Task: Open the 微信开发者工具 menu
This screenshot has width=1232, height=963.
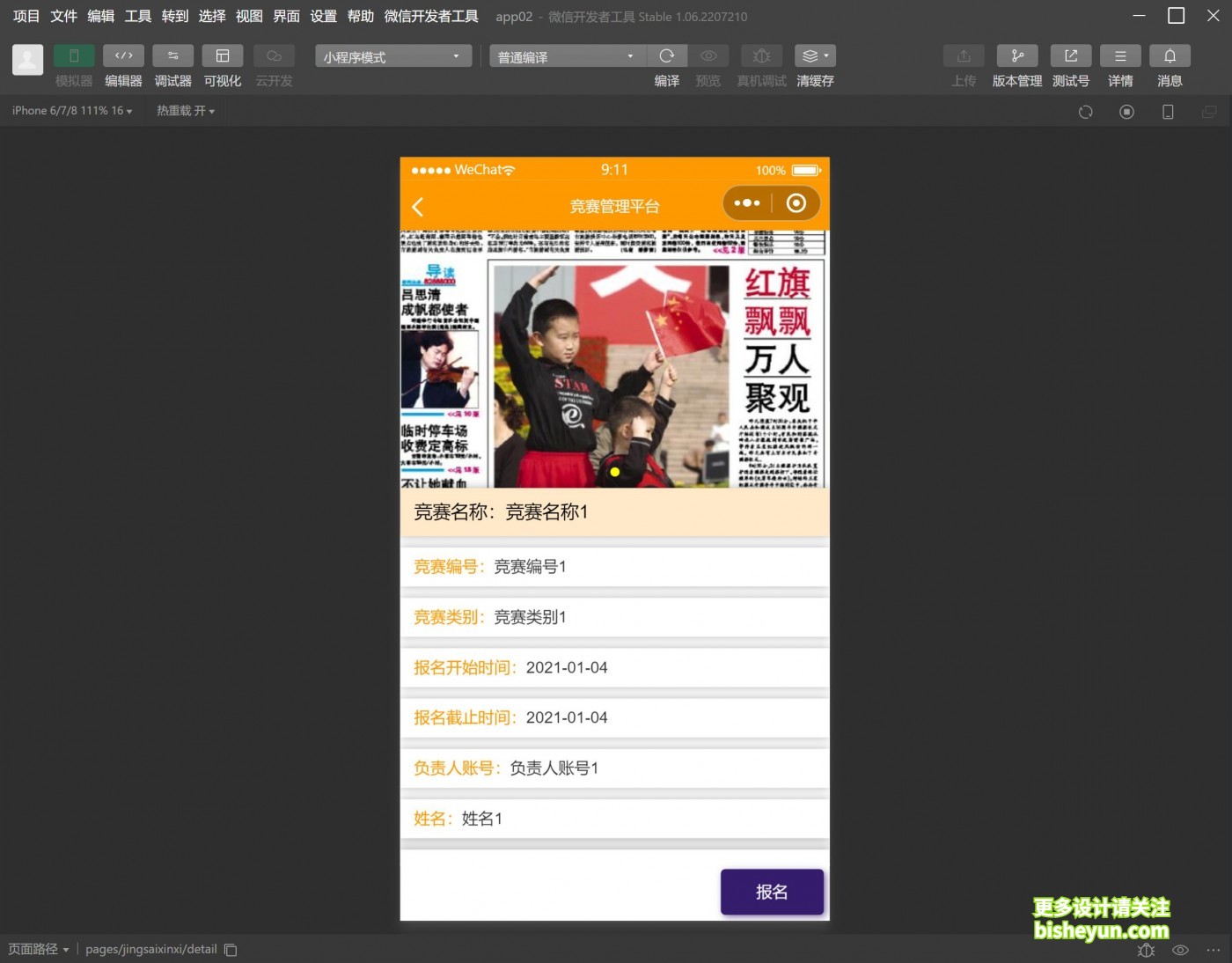Action: pyautogui.click(x=431, y=16)
